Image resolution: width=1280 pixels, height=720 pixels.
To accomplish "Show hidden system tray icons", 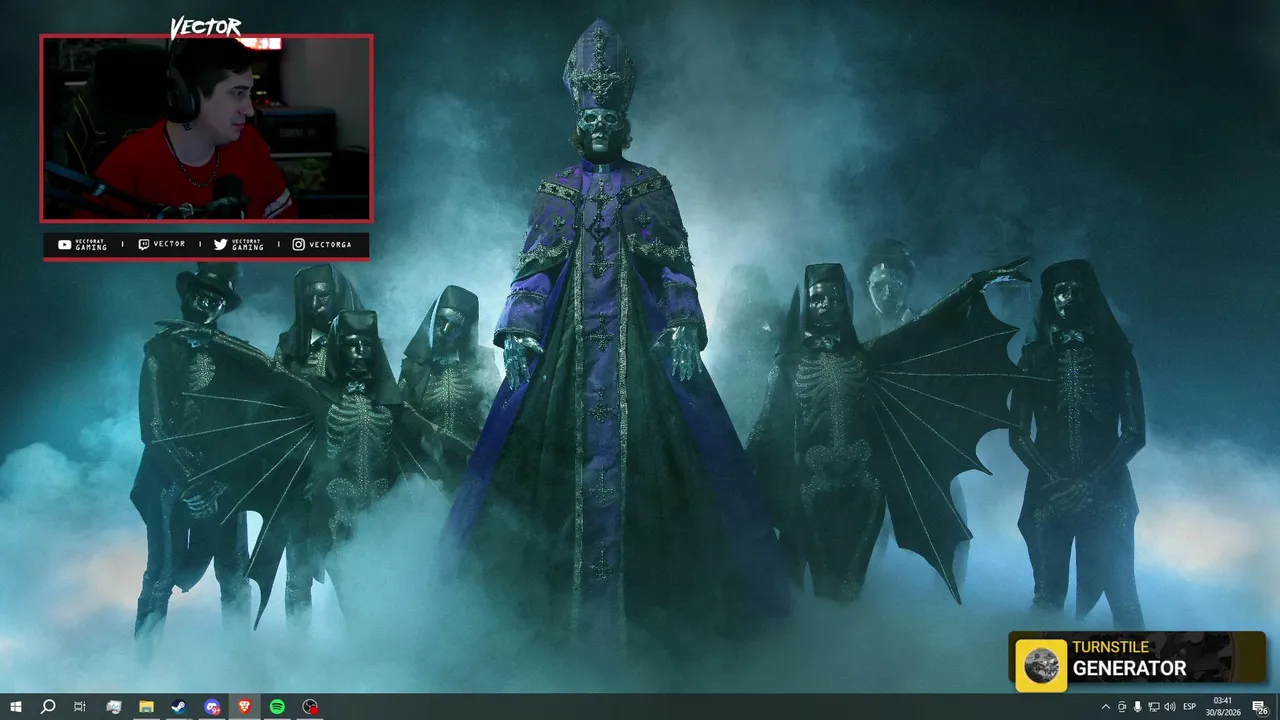I will pyautogui.click(x=1105, y=707).
